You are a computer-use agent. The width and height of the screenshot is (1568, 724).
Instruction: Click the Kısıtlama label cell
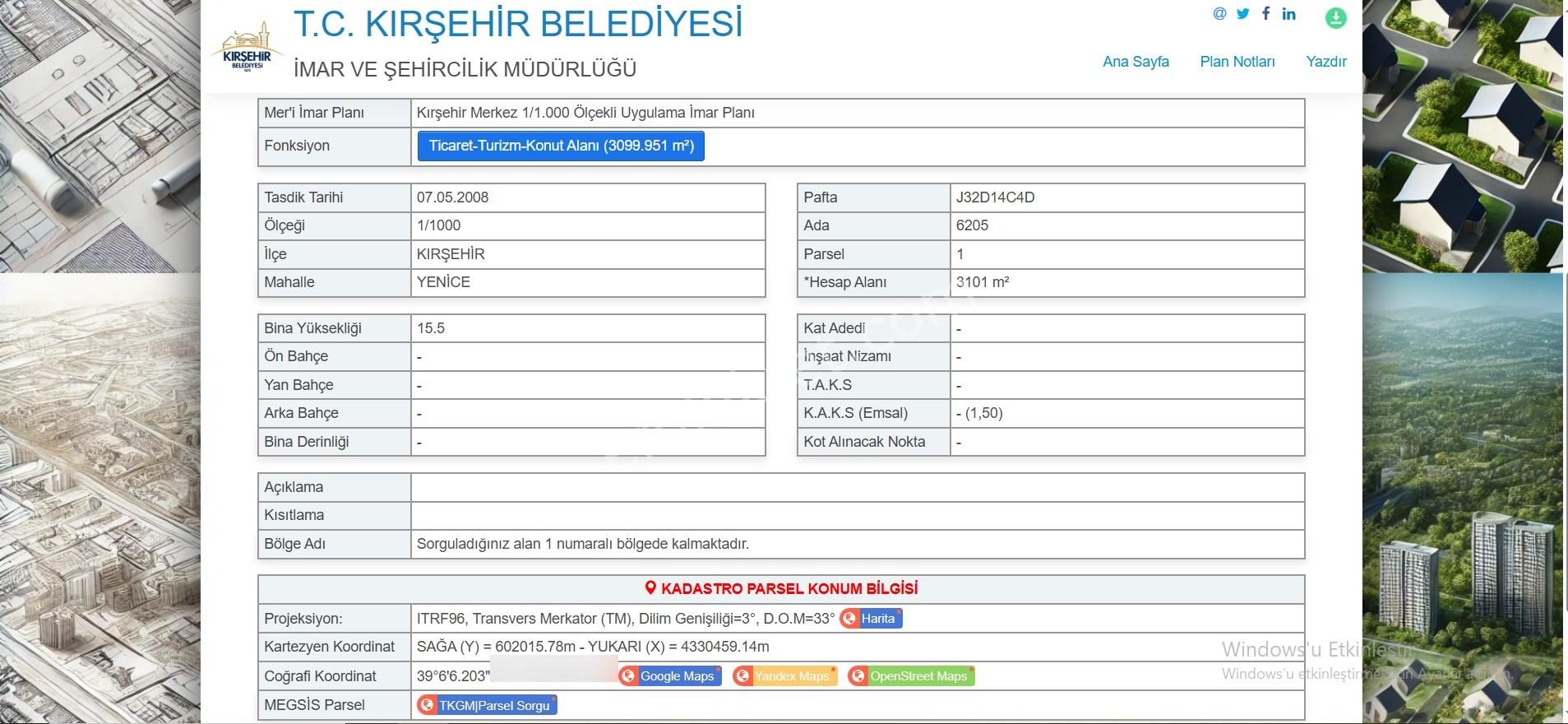click(334, 515)
